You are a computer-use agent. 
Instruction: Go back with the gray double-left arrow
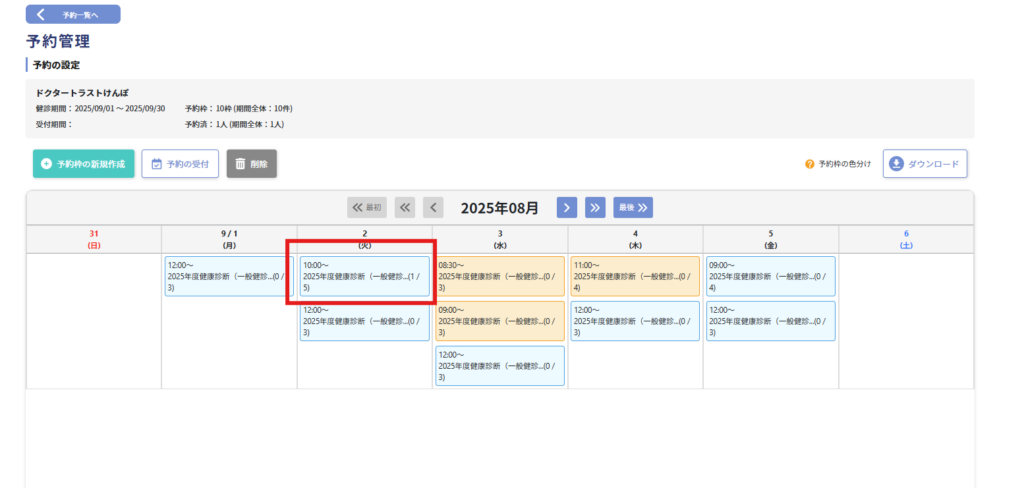click(405, 207)
